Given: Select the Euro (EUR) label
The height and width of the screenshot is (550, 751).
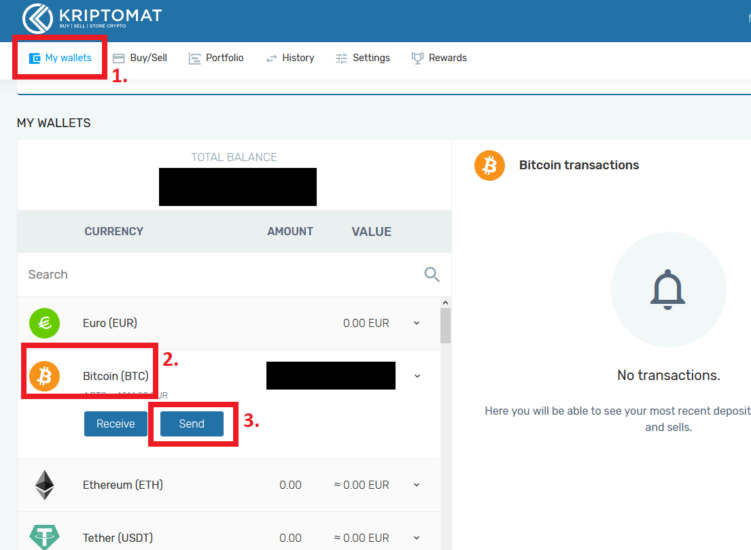Looking at the screenshot, I should coord(110,323).
